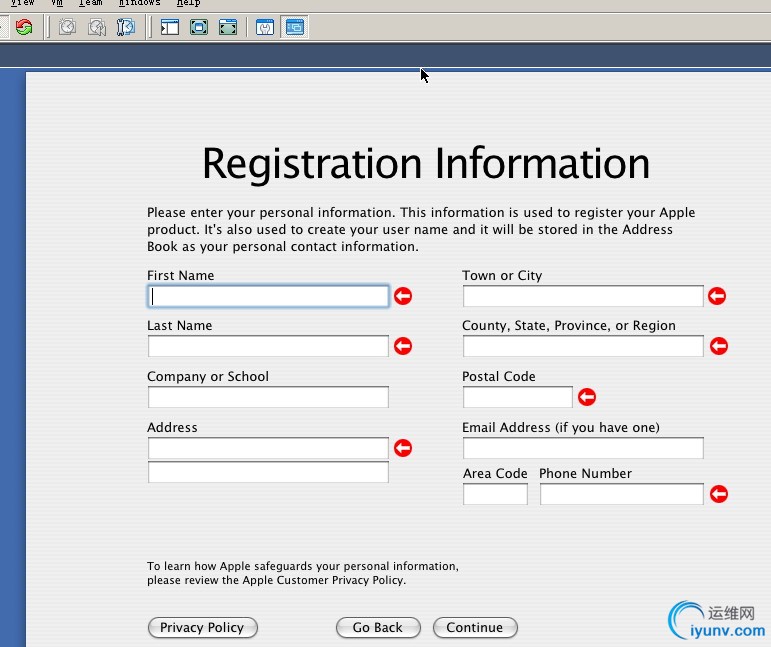Click the second Address line field
The width and height of the screenshot is (771, 647).
268,472
